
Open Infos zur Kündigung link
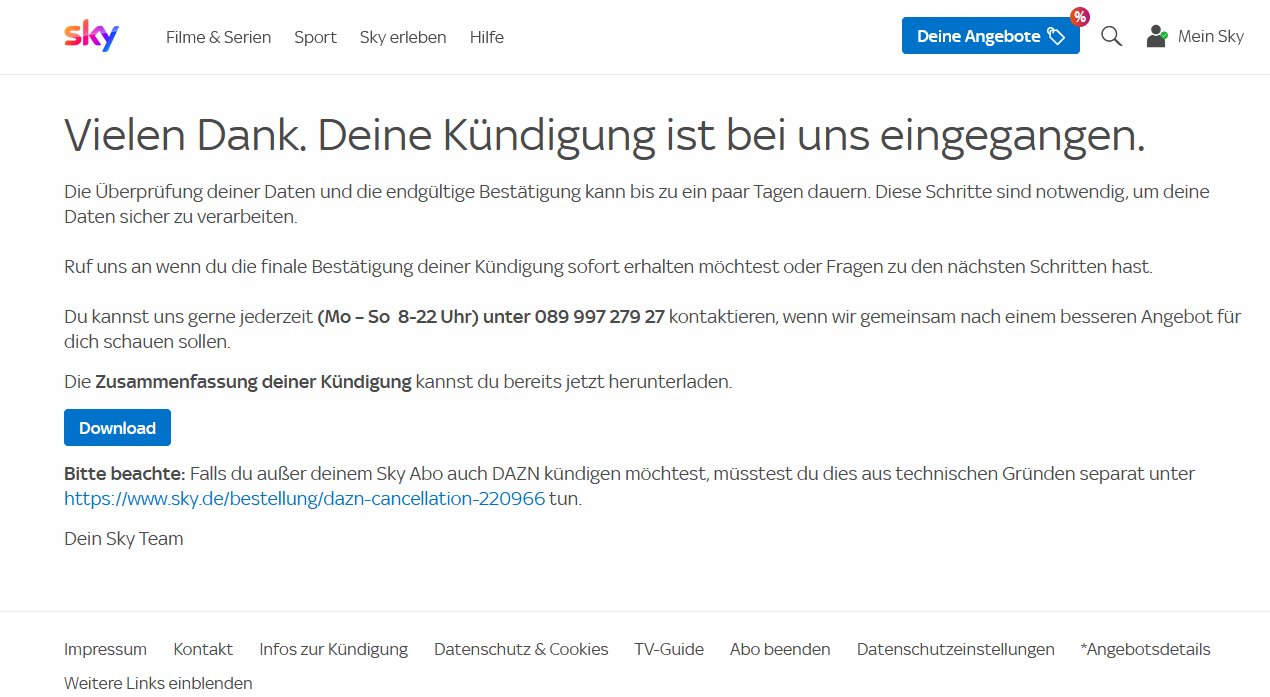(x=333, y=649)
